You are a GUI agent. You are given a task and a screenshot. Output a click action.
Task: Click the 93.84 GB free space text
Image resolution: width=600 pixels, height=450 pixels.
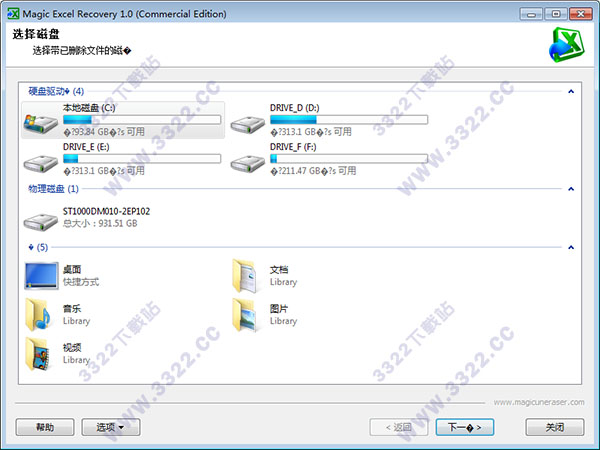(x=104, y=132)
